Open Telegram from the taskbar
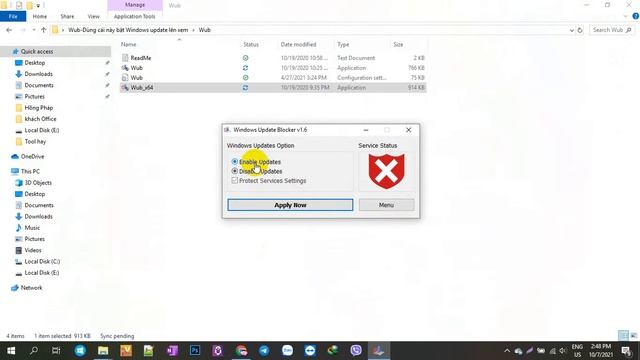 (264, 351)
